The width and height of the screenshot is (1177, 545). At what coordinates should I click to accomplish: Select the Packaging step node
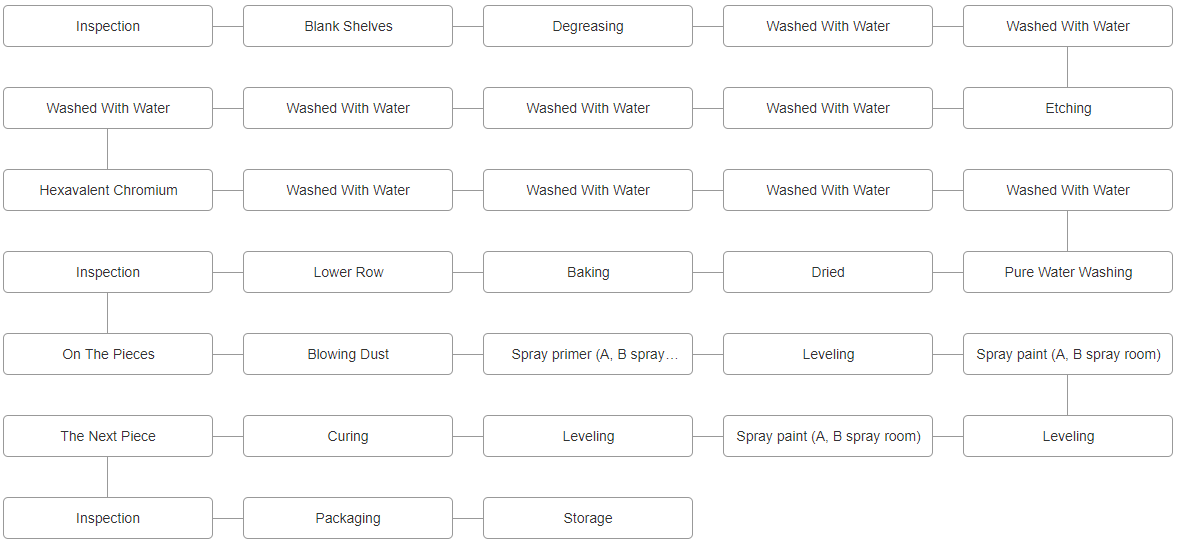(348, 518)
